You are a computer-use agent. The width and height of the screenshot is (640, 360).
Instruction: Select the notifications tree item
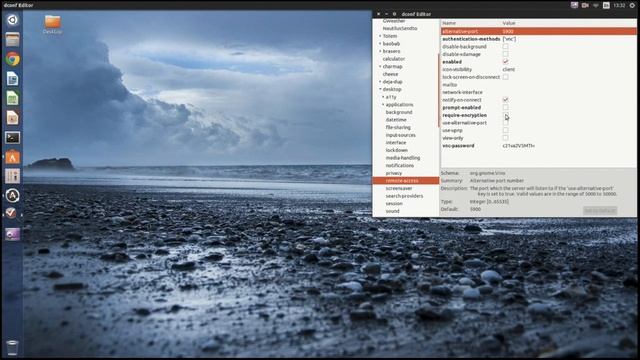[400, 166]
